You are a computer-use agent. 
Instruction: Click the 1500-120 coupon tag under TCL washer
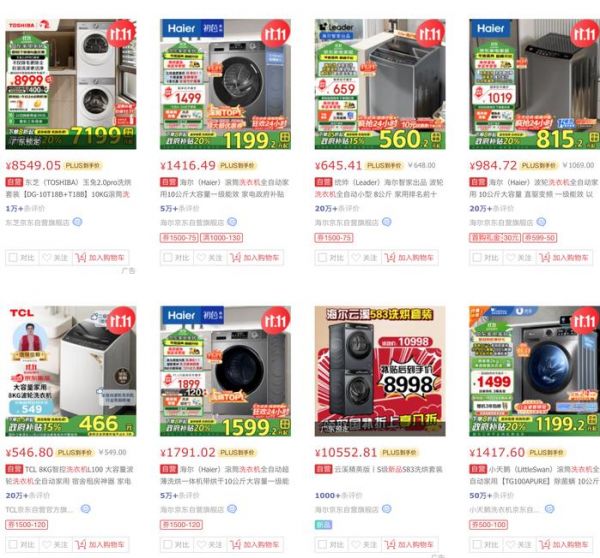(27, 525)
